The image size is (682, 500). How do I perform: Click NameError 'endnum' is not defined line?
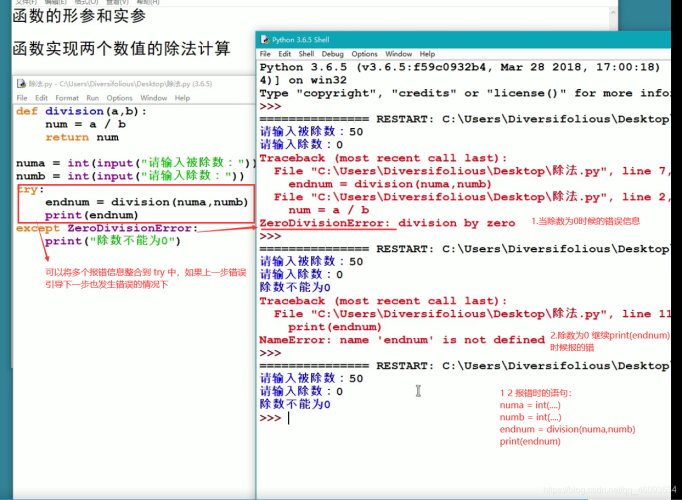(x=402, y=340)
